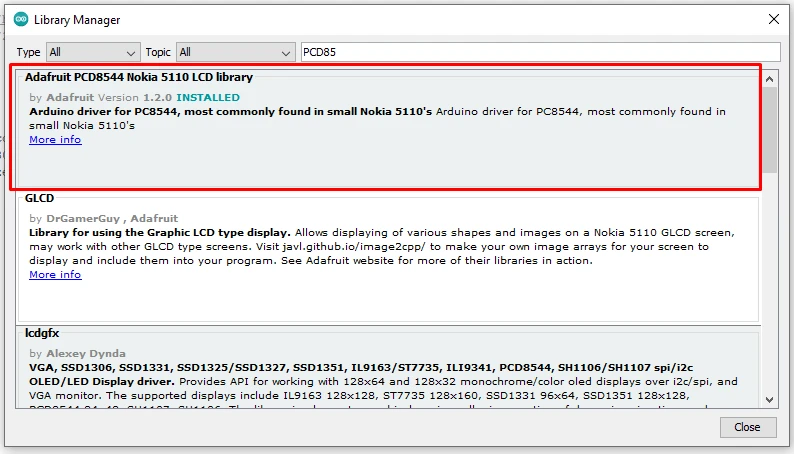
Task: Click author text 'by DrGamerGuy , Adafruit'
Action: click(103, 219)
